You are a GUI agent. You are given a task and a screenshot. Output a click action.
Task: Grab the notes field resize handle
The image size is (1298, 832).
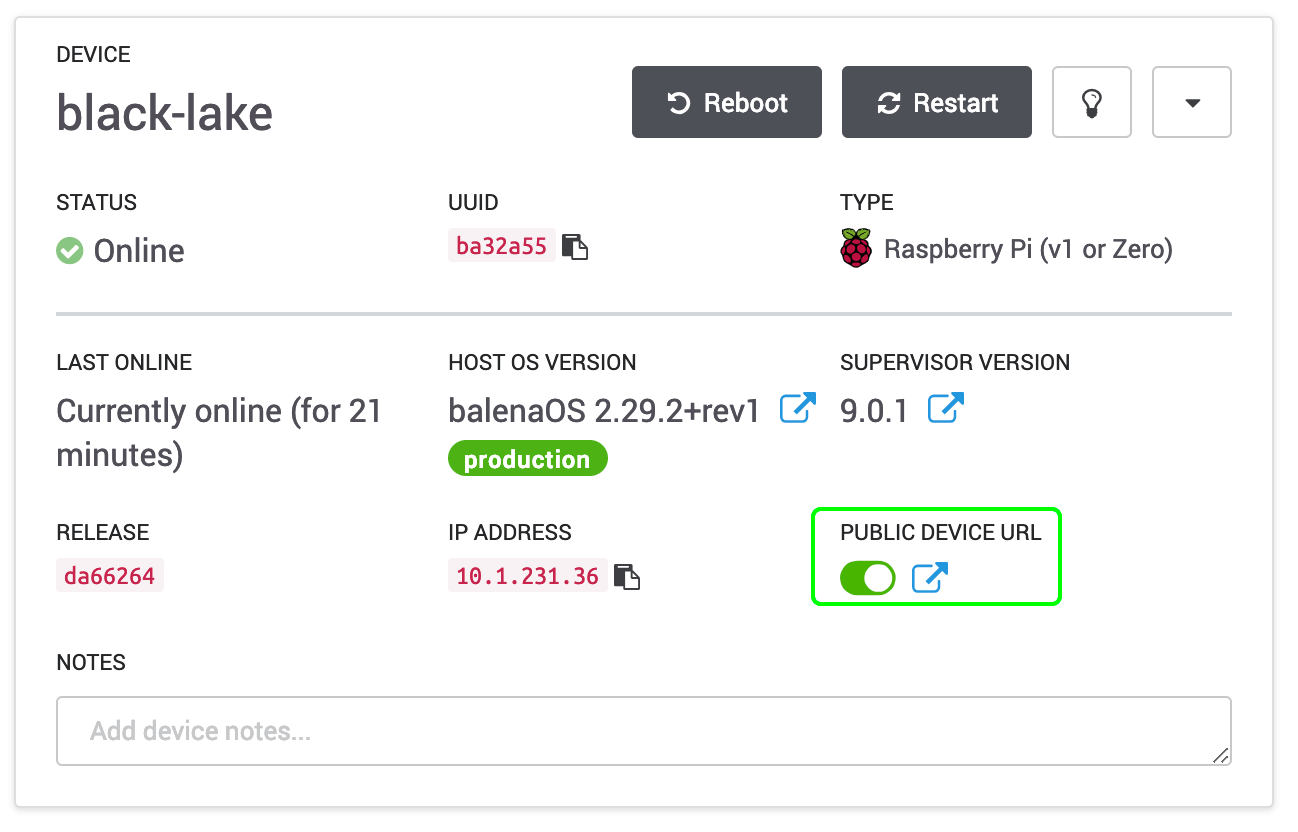1220,756
